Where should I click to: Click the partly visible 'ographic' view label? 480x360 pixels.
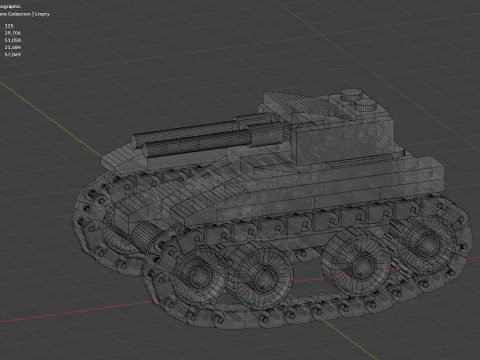pyautogui.click(x=10, y=6)
